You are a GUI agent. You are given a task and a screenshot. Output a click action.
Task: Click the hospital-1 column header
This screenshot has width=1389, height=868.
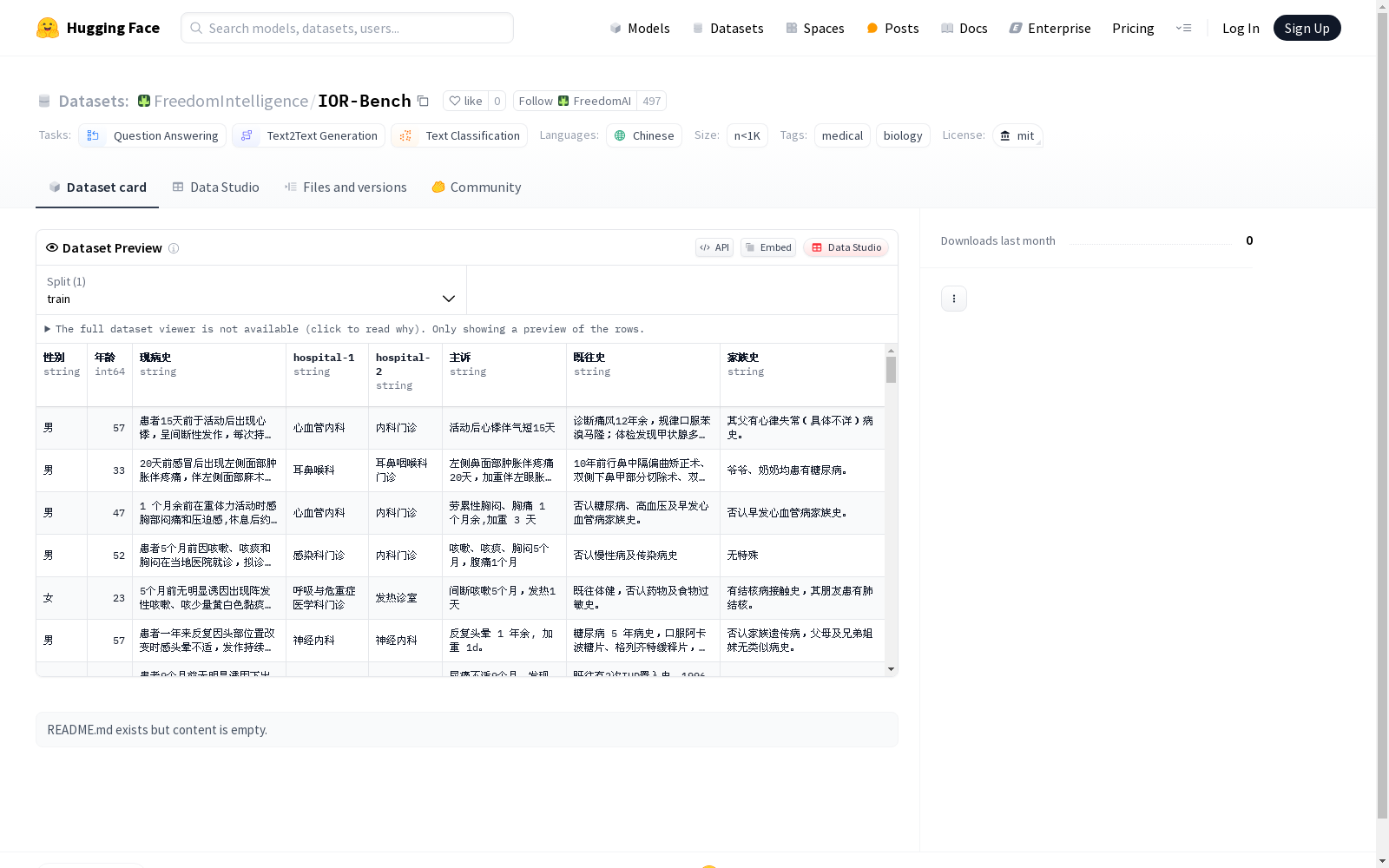(x=327, y=375)
